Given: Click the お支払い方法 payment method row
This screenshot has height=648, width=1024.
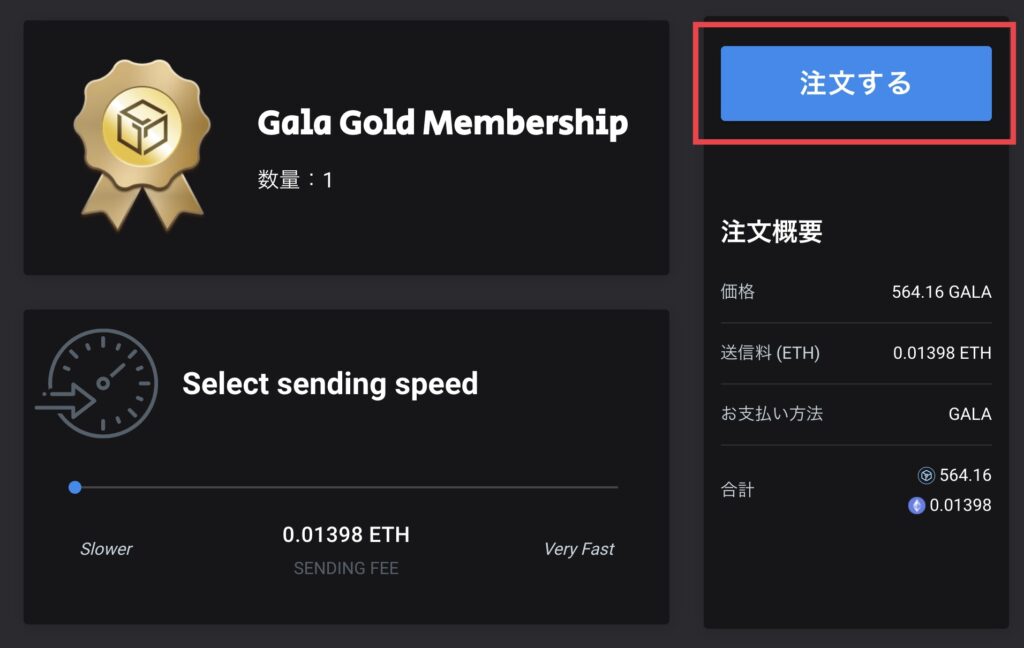Looking at the screenshot, I should pos(856,414).
